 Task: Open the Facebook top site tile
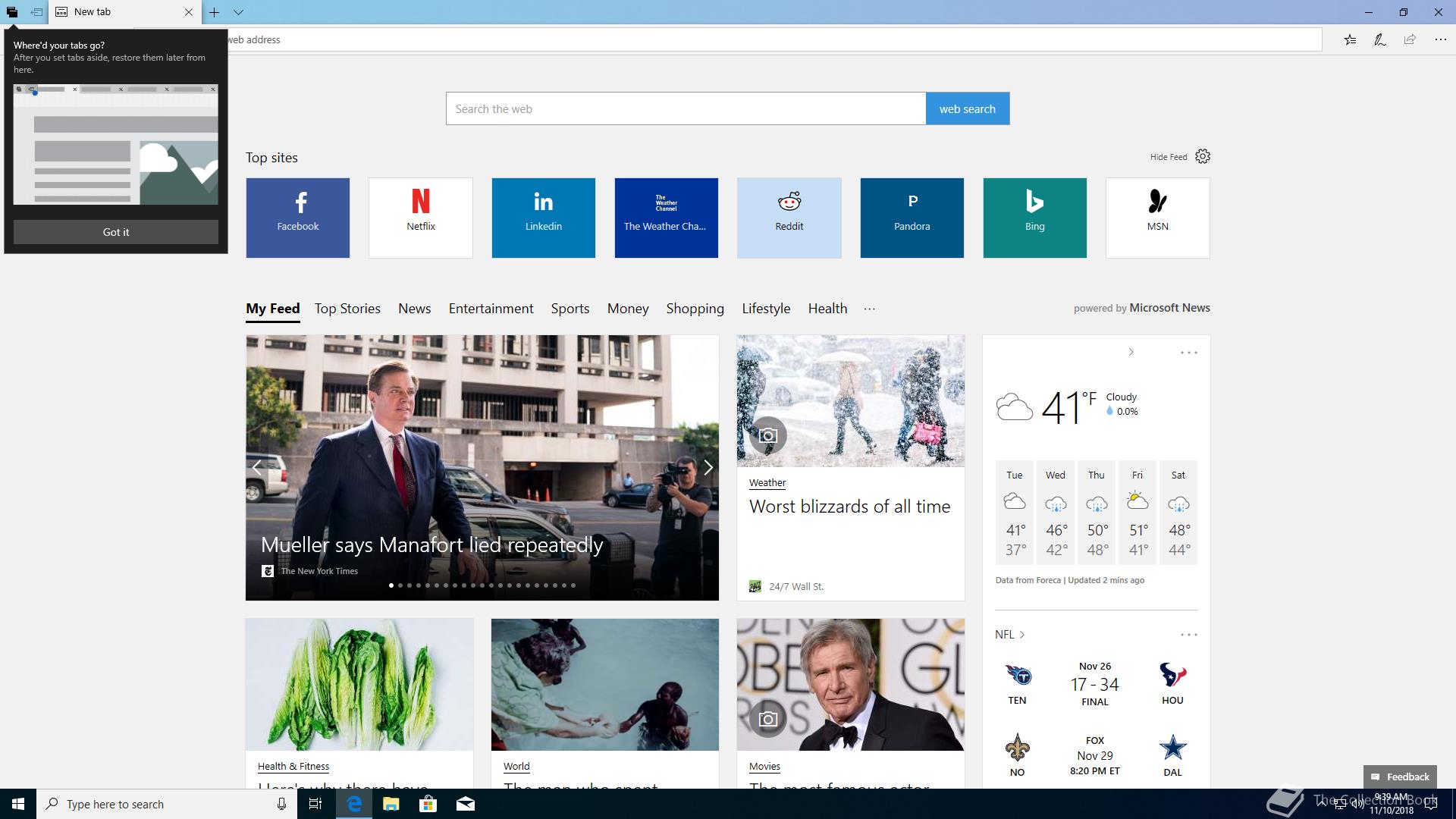point(298,218)
